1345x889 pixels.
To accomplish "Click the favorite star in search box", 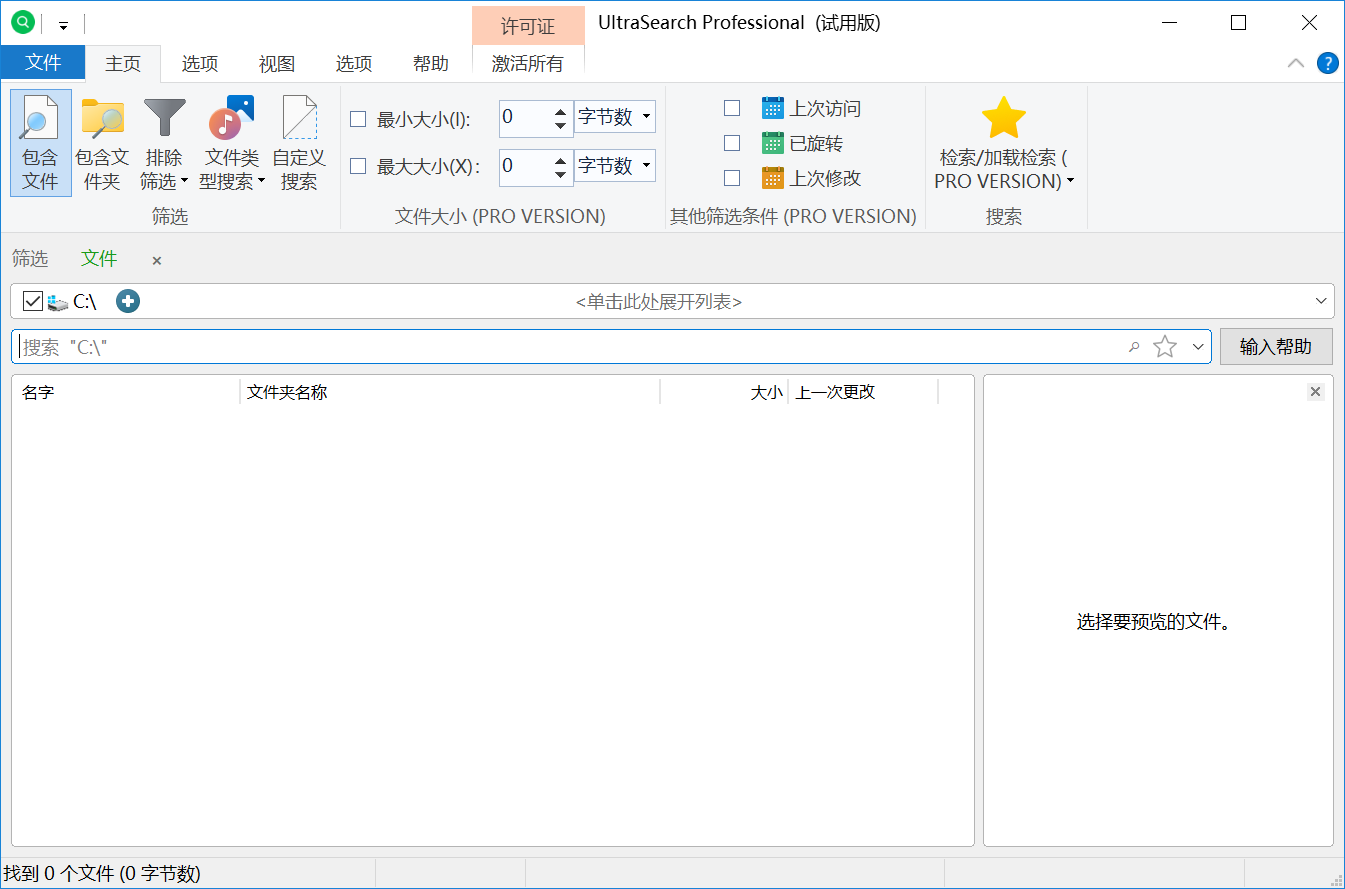I will coord(1165,347).
